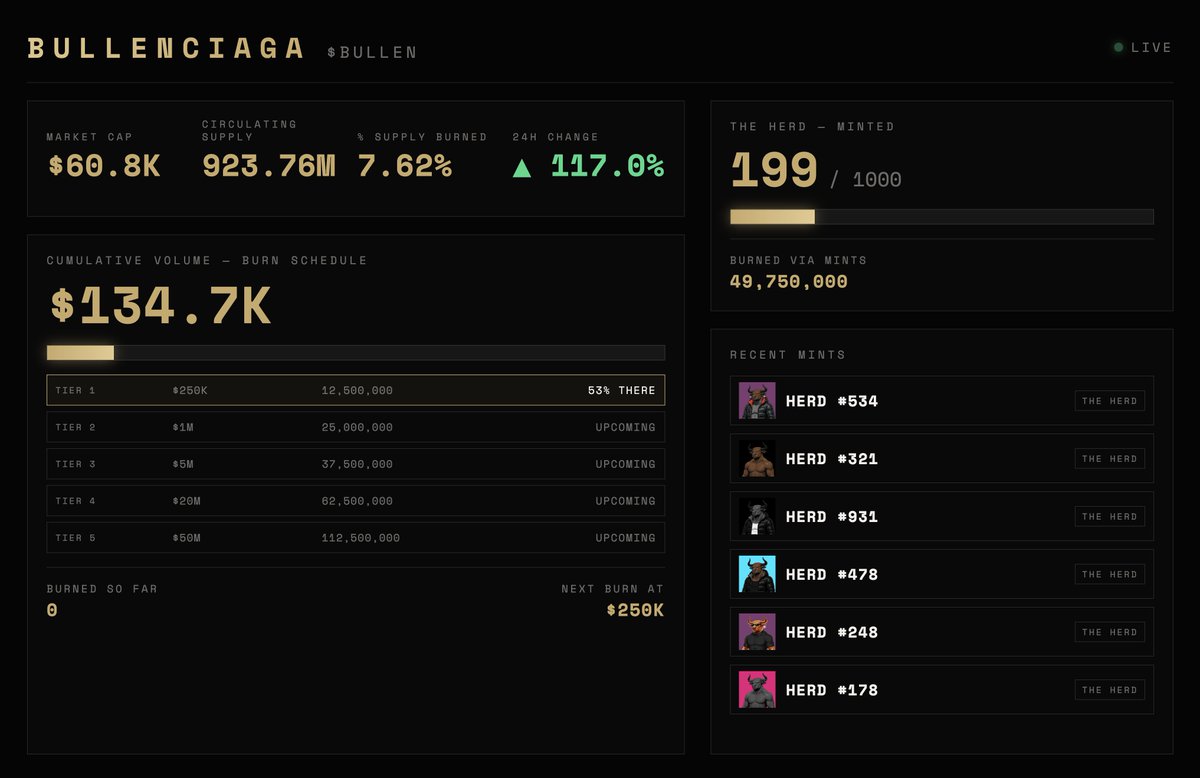Select the Tier 5 $50M row
Viewport: 1200px width, 778px height.
click(356, 538)
